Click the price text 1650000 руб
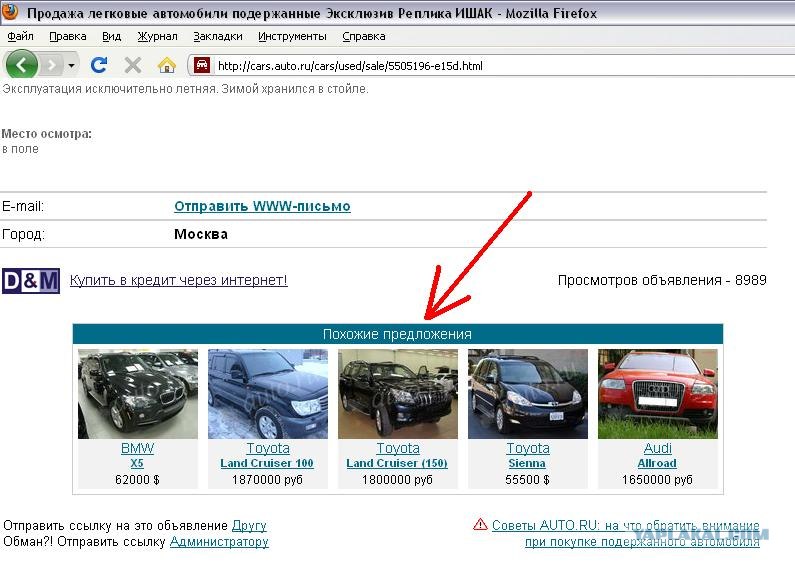Viewport: 795px width, 564px height. 657,480
